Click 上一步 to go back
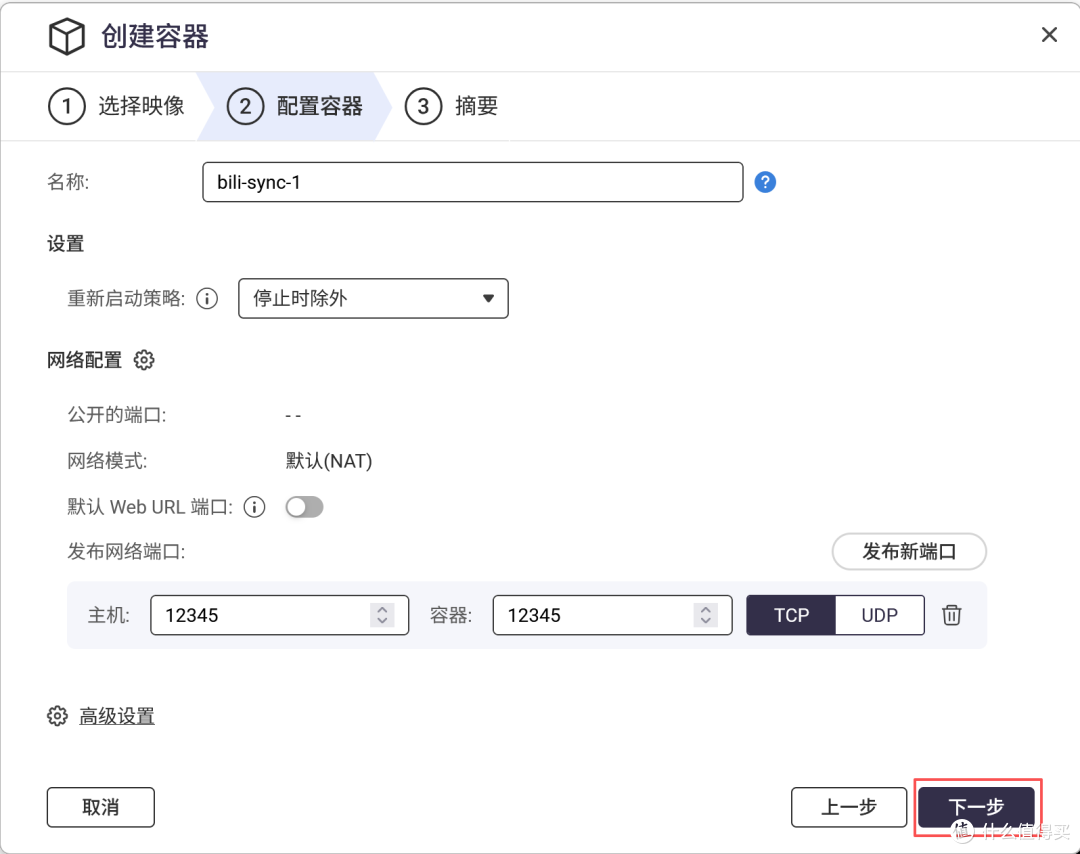The height and width of the screenshot is (854, 1080). point(849,807)
